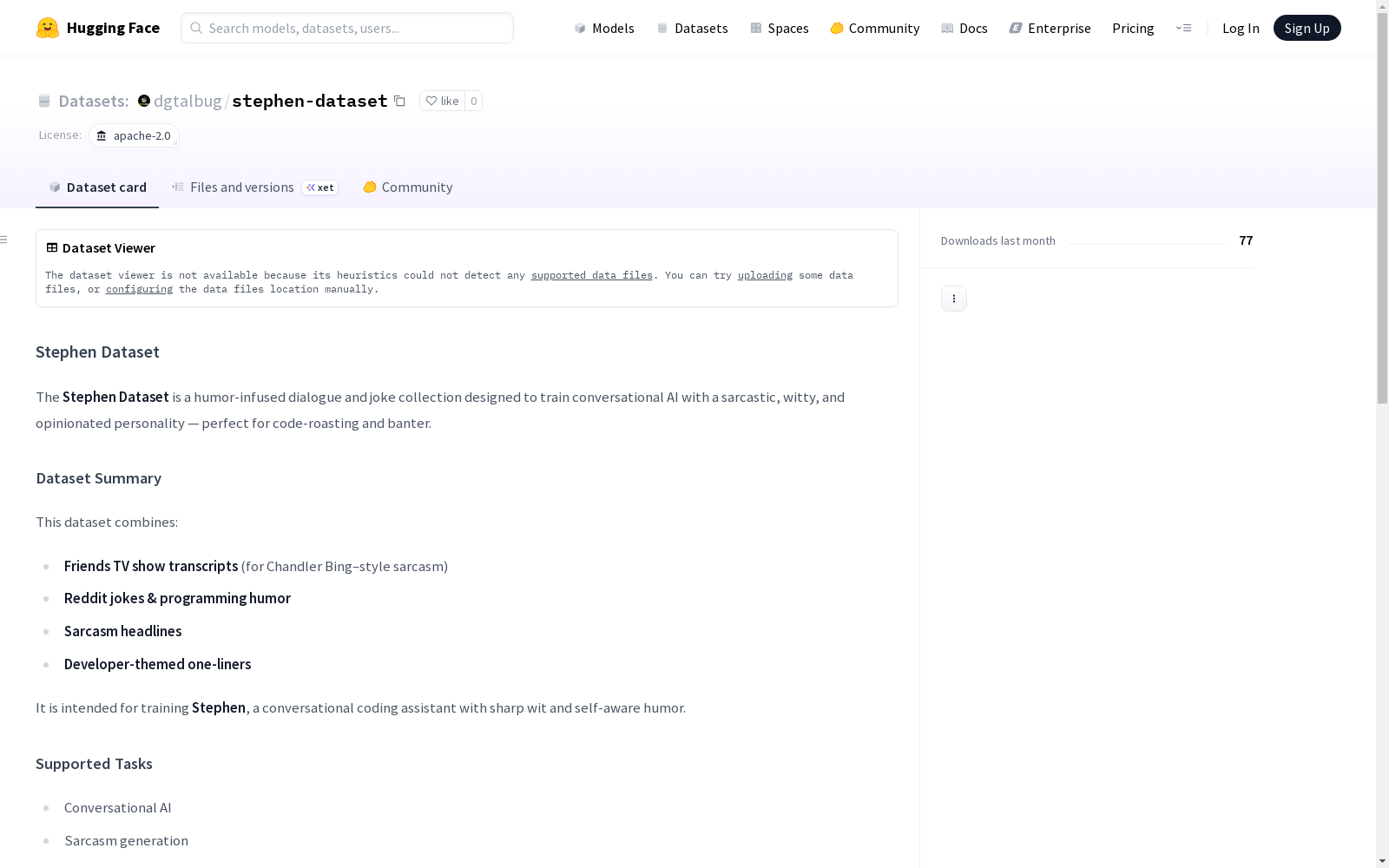Viewport: 1389px width, 868px height.
Task: Follow the 'configuring' link
Action: pos(139,289)
